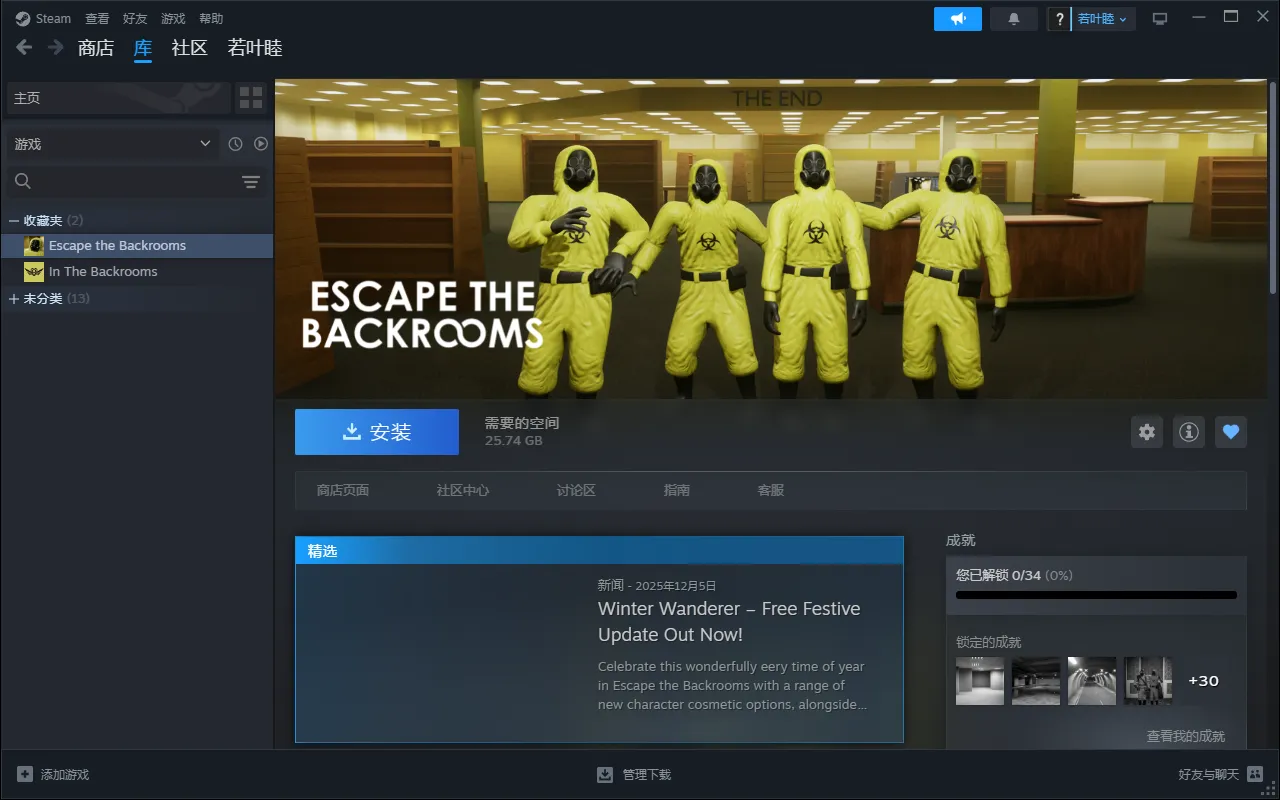Enter Big Picture mode monitor icon
Image resolution: width=1280 pixels, height=800 pixels.
point(1160,19)
